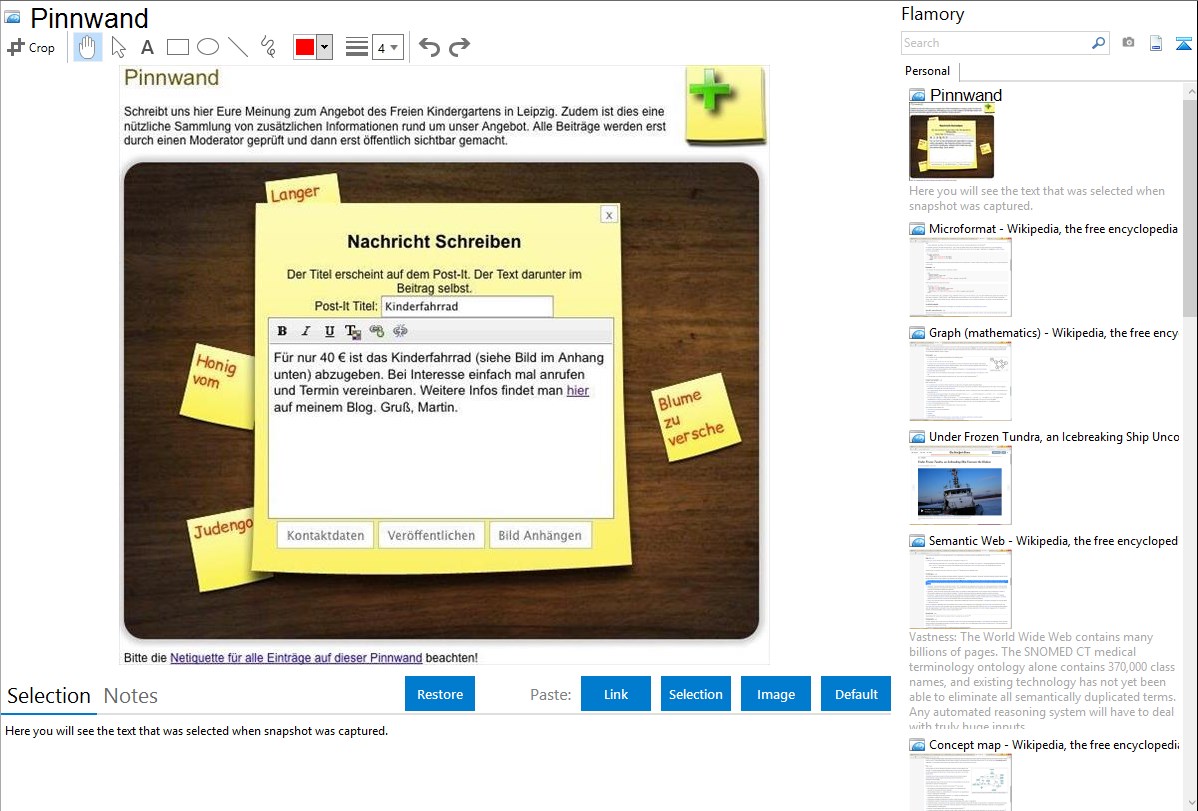This screenshot has width=1198, height=811.
Task: Click the red color swatch
Action: point(305,47)
